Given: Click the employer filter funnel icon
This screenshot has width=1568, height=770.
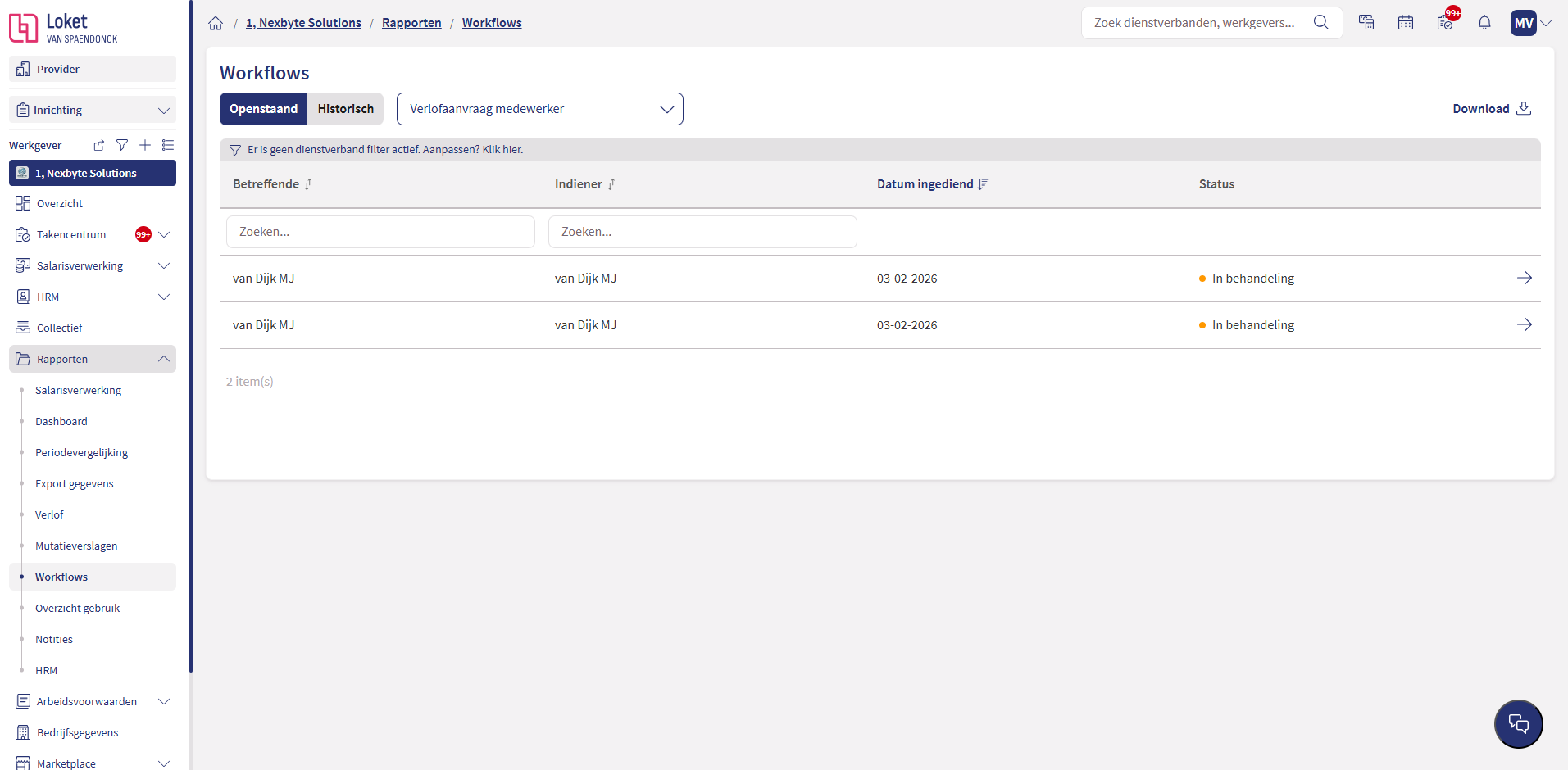Looking at the screenshot, I should click(x=122, y=145).
